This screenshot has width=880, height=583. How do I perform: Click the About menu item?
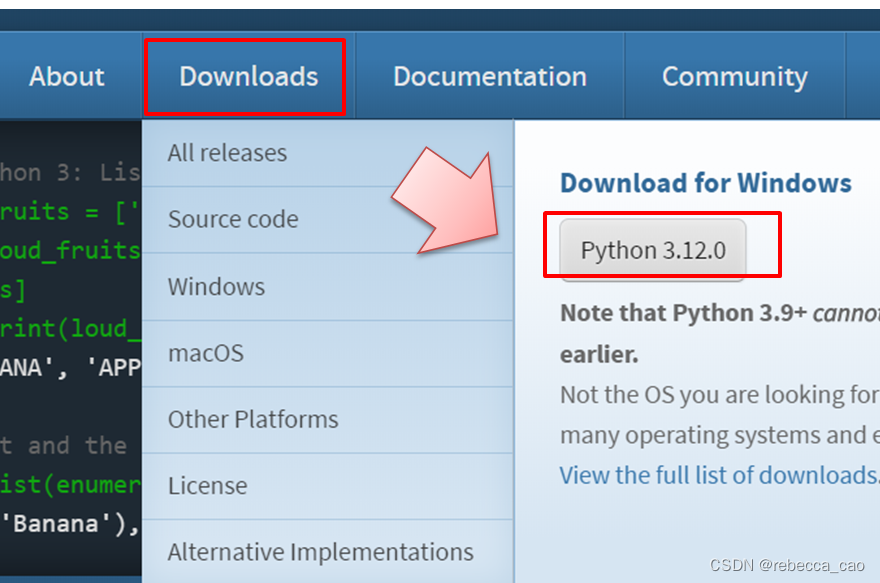point(66,76)
